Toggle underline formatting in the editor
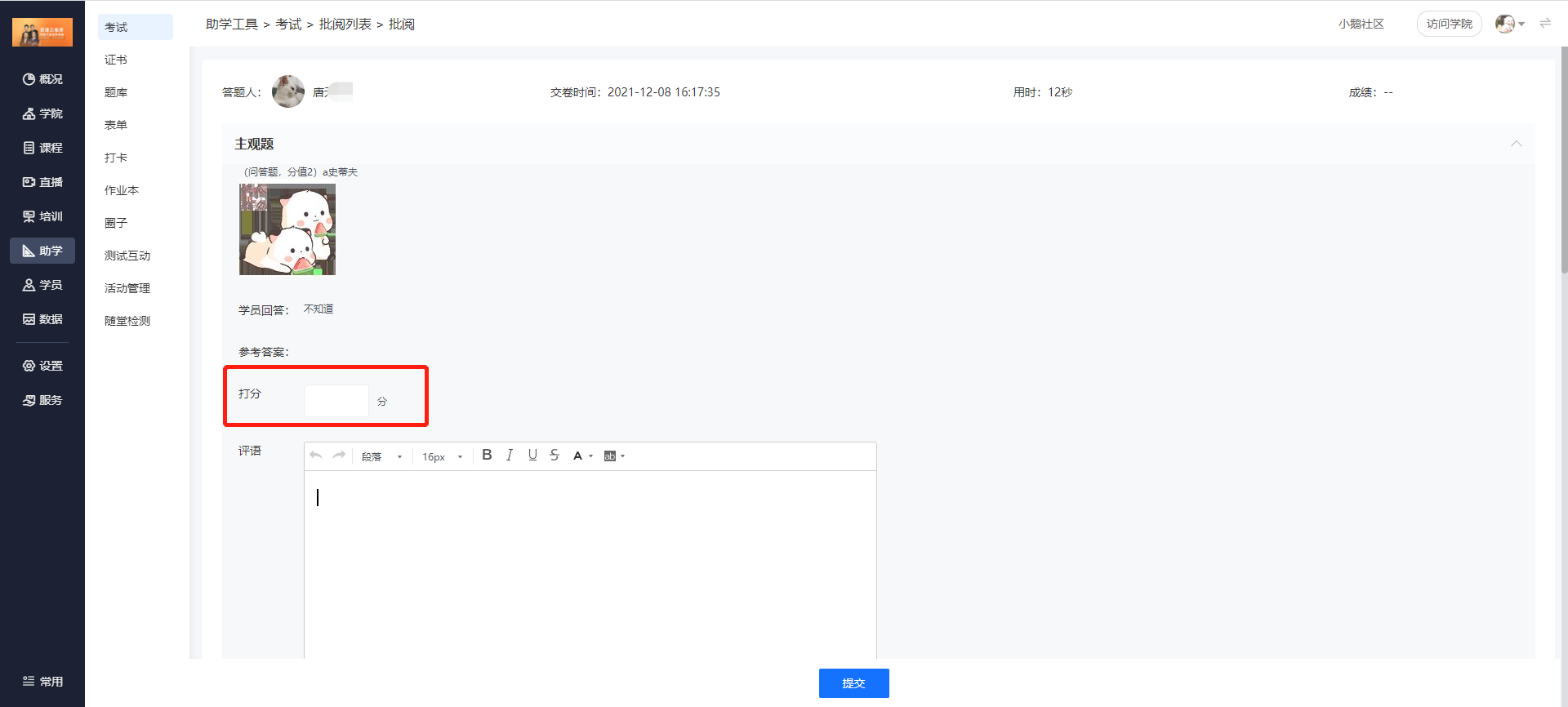Viewport: 1568px width, 707px height. pyautogui.click(x=532, y=456)
